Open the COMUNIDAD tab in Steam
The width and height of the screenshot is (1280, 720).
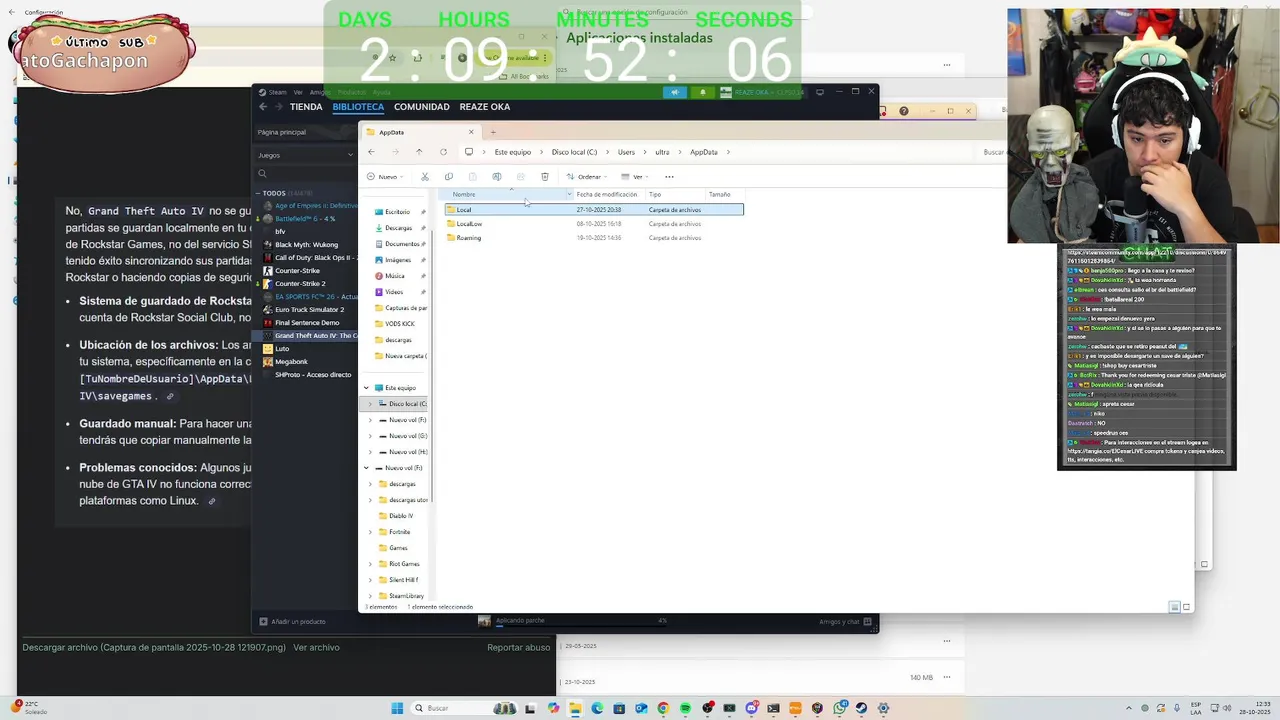click(x=421, y=107)
